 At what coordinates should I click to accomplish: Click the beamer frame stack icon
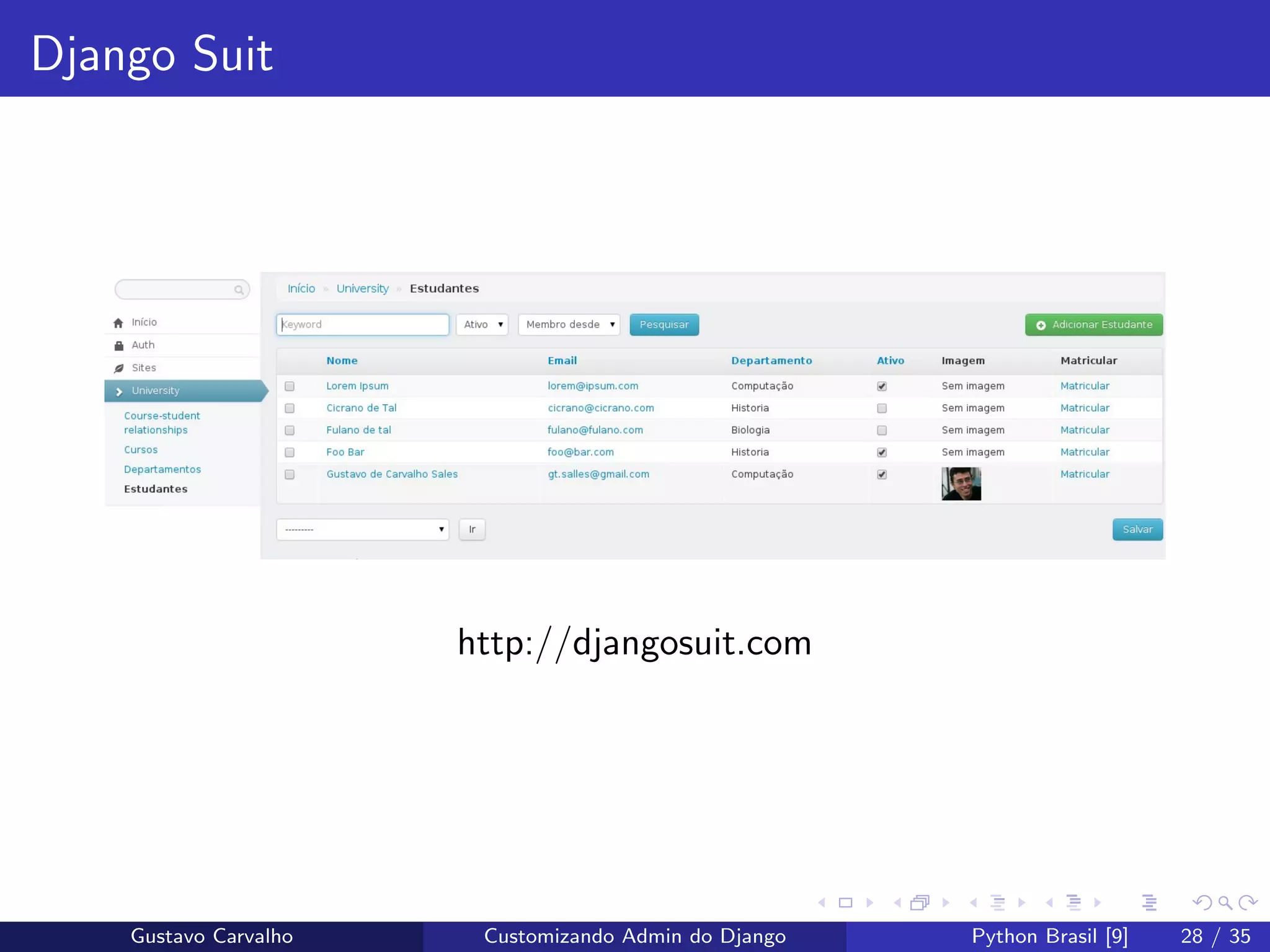click(920, 902)
